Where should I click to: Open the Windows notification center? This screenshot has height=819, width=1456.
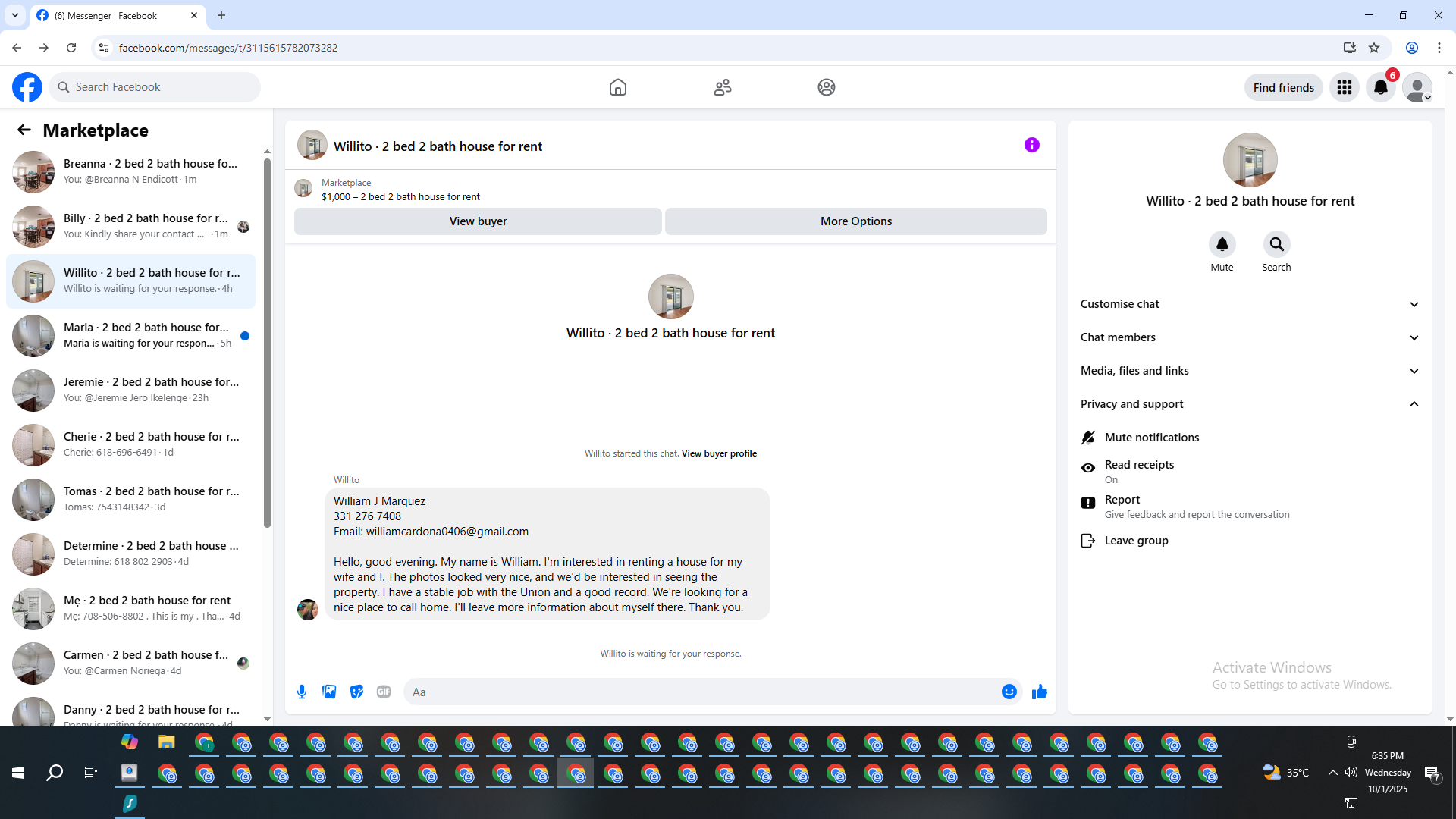(x=1432, y=773)
